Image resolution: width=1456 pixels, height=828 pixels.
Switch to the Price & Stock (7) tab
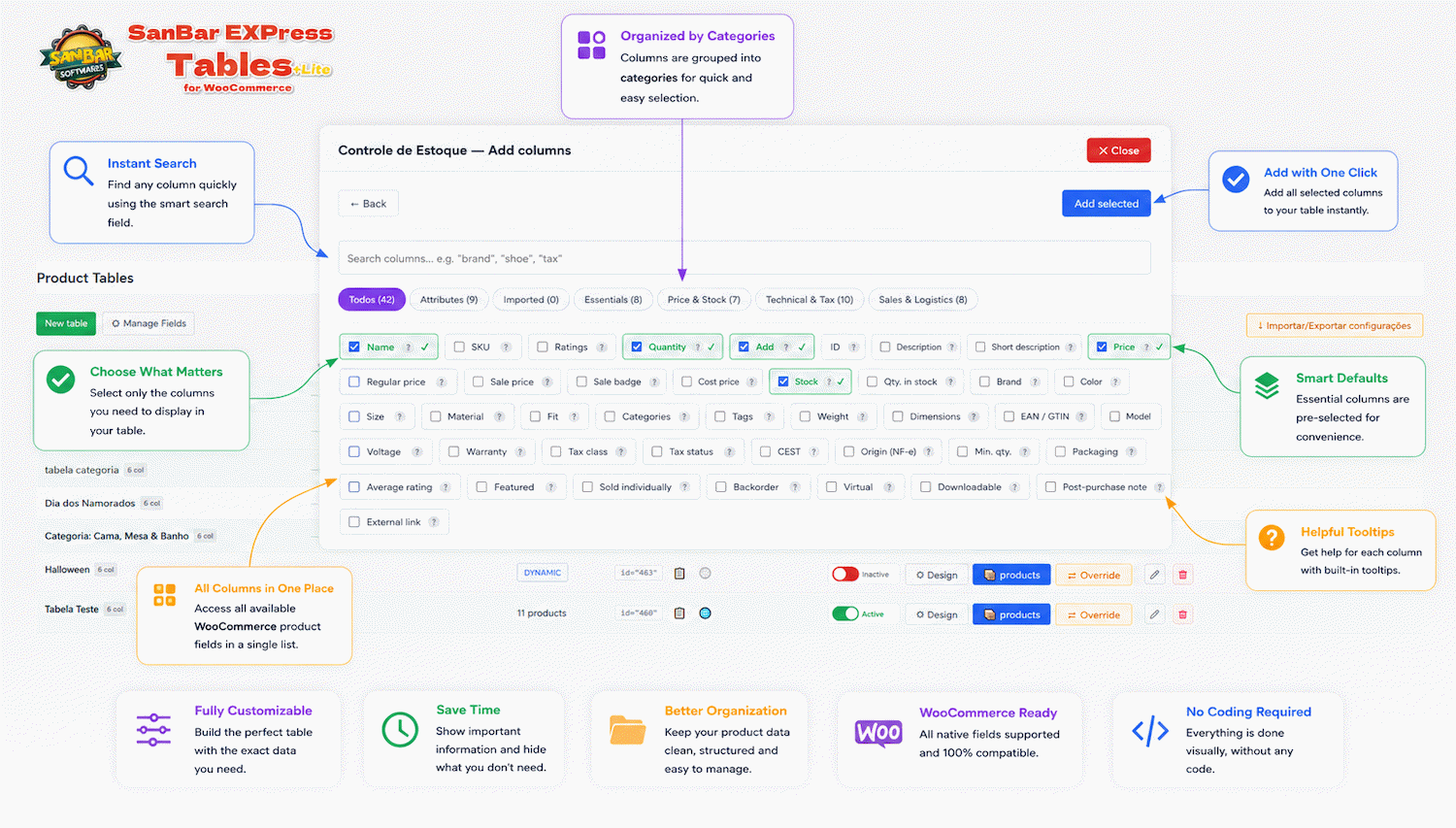(x=704, y=300)
